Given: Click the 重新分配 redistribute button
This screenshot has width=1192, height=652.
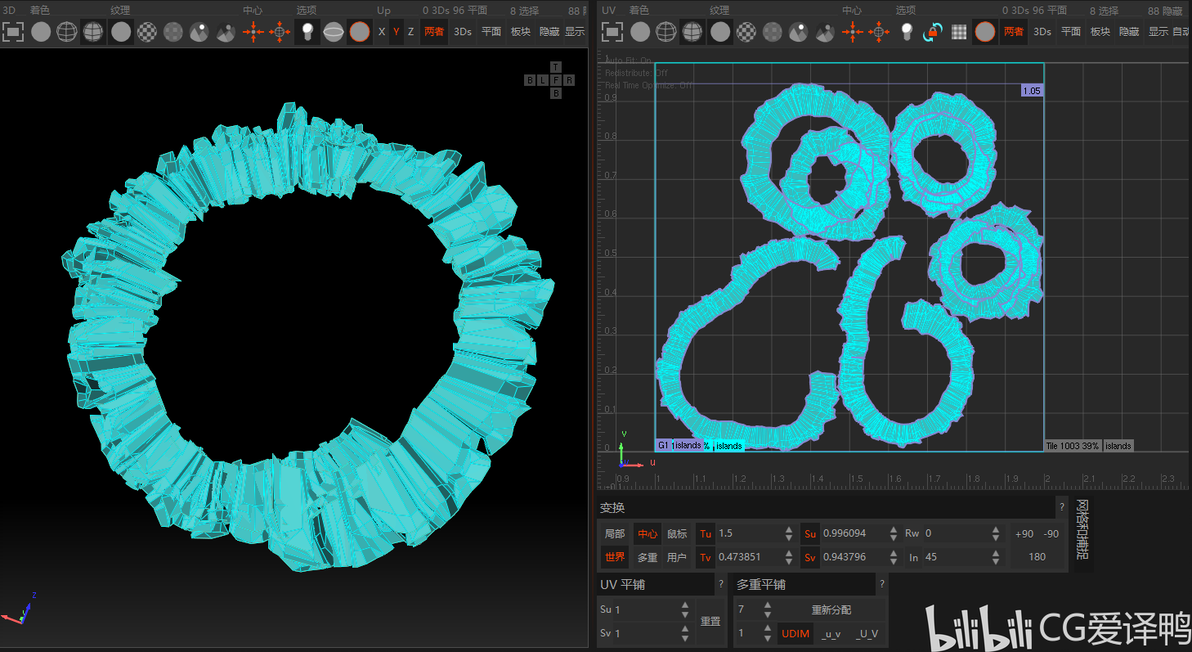Looking at the screenshot, I should 831,610.
